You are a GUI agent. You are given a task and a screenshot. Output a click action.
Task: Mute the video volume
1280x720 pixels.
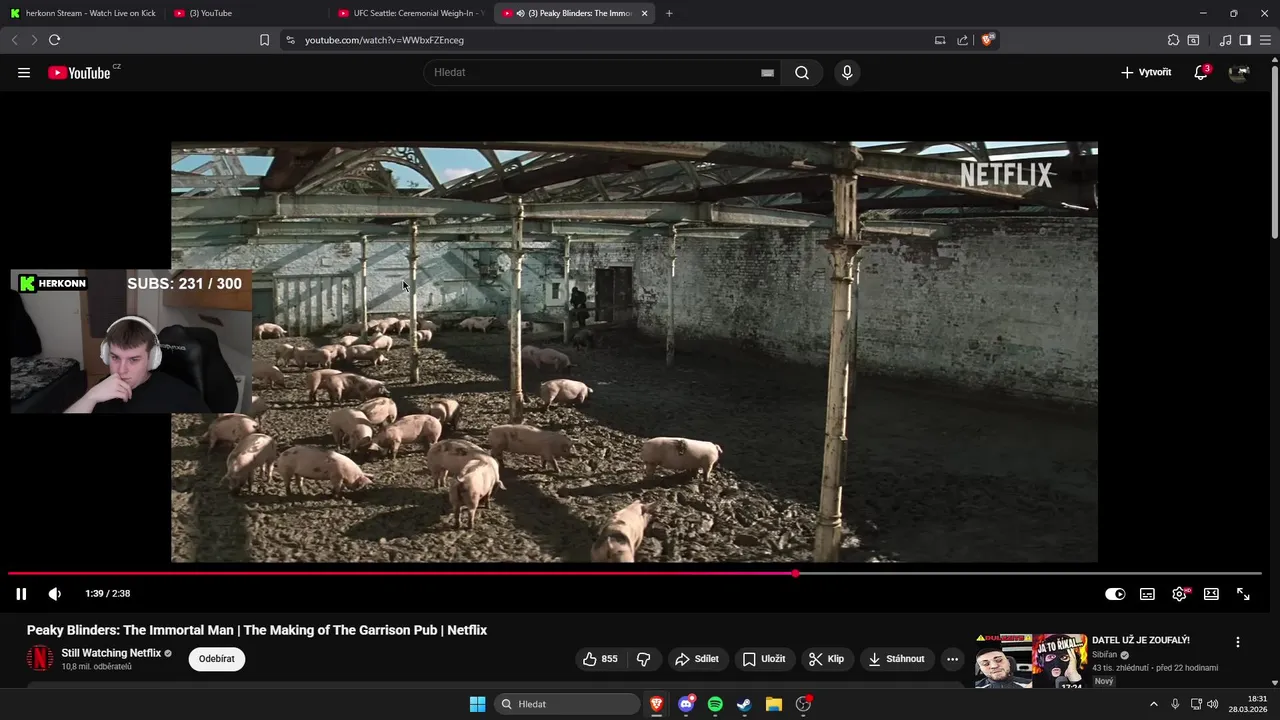pos(55,594)
